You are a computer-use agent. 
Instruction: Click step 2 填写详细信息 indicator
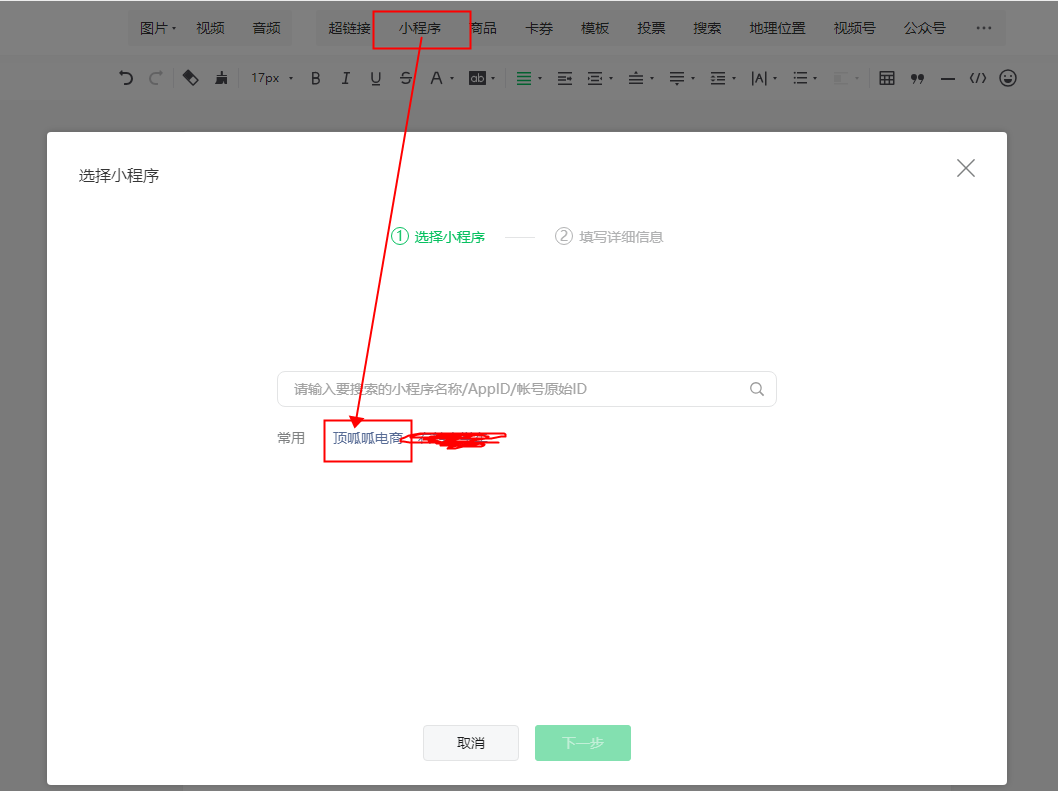tap(609, 237)
